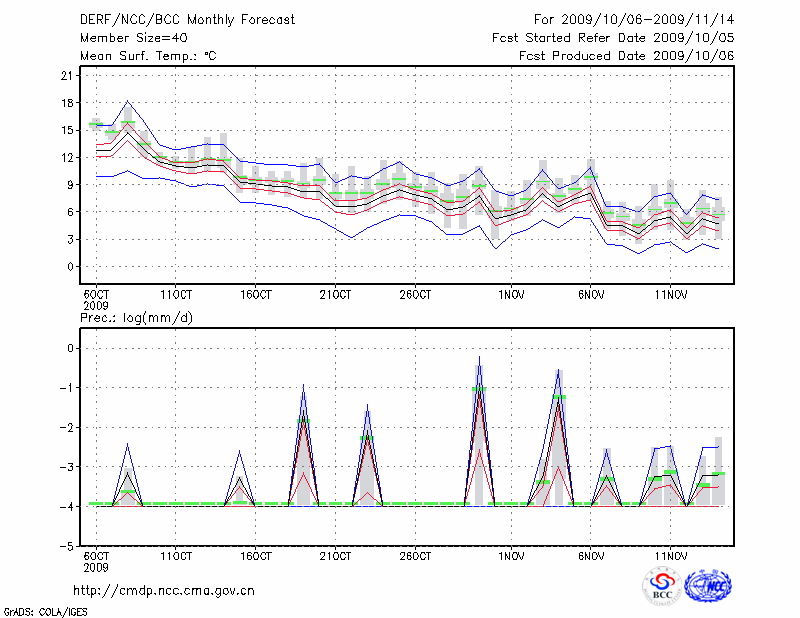Click 11NOV on the precipitation chart axis
The image size is (800, 618).
671,555
